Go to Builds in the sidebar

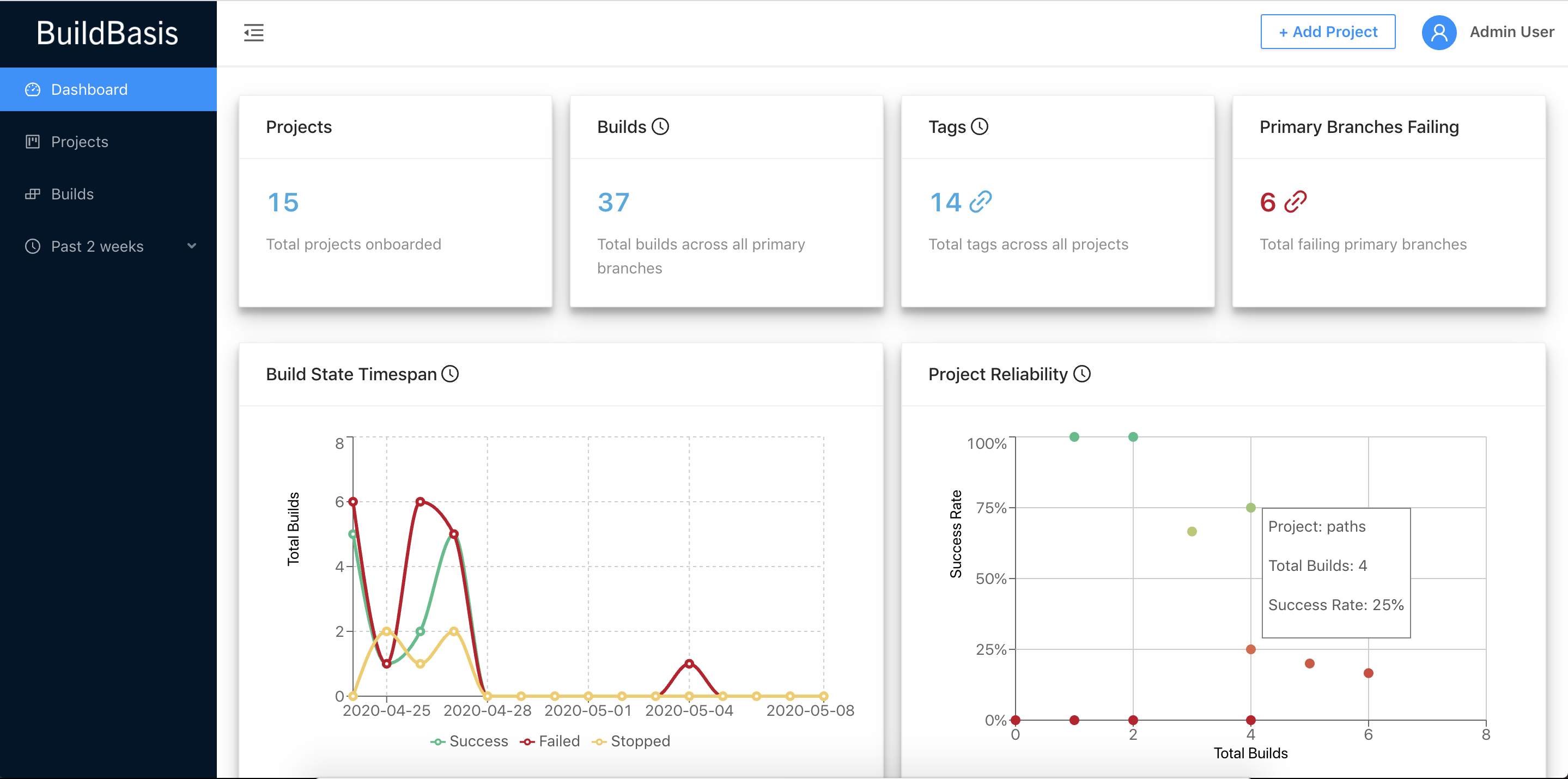coord(72,194)
